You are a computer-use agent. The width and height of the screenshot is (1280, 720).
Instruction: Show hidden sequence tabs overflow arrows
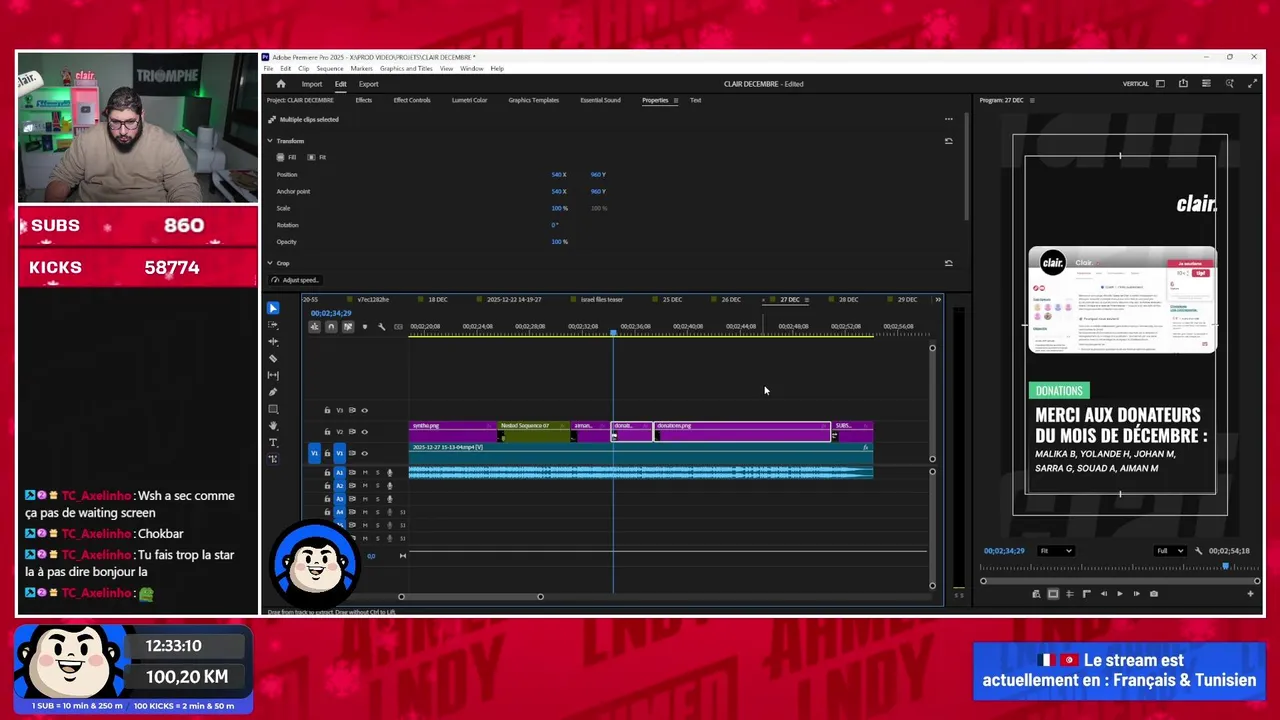938,300
